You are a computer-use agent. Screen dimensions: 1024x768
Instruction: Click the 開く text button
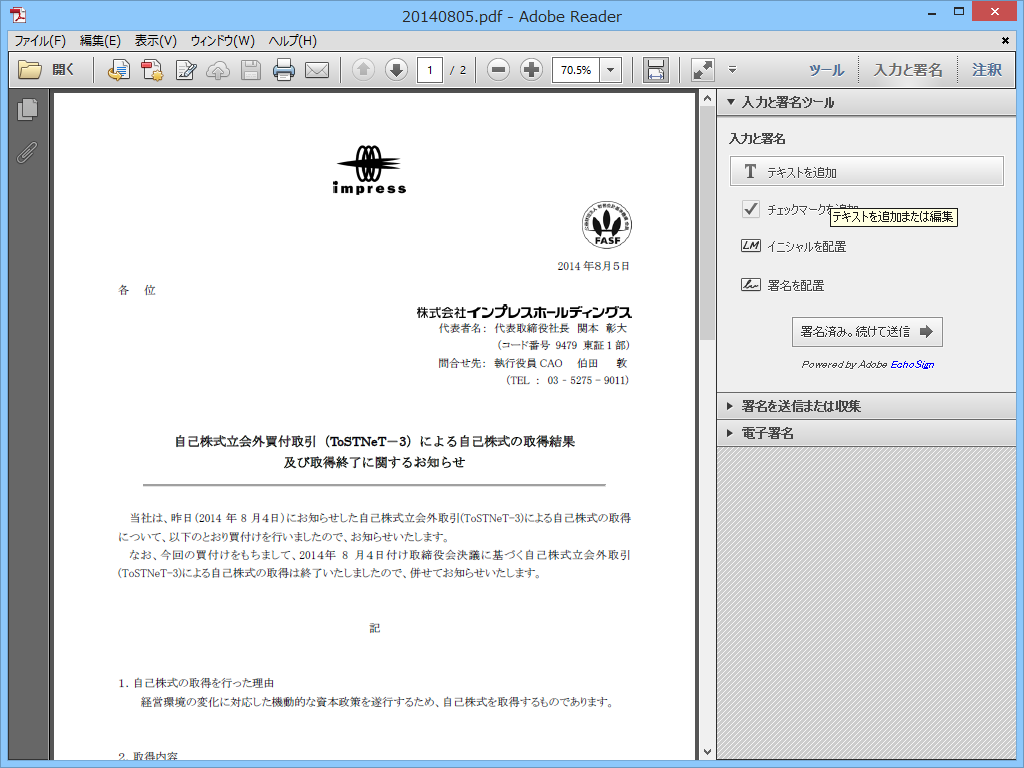[x=63, y=69]
